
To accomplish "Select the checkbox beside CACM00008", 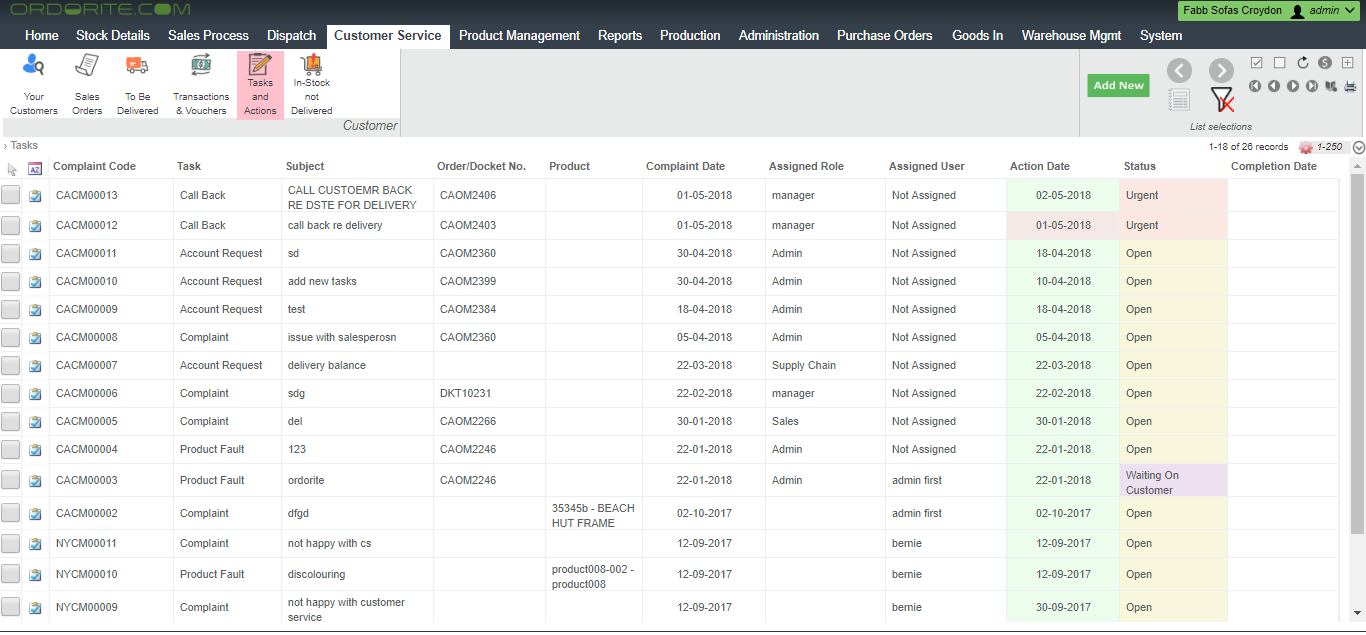I will tap(11, 338).
